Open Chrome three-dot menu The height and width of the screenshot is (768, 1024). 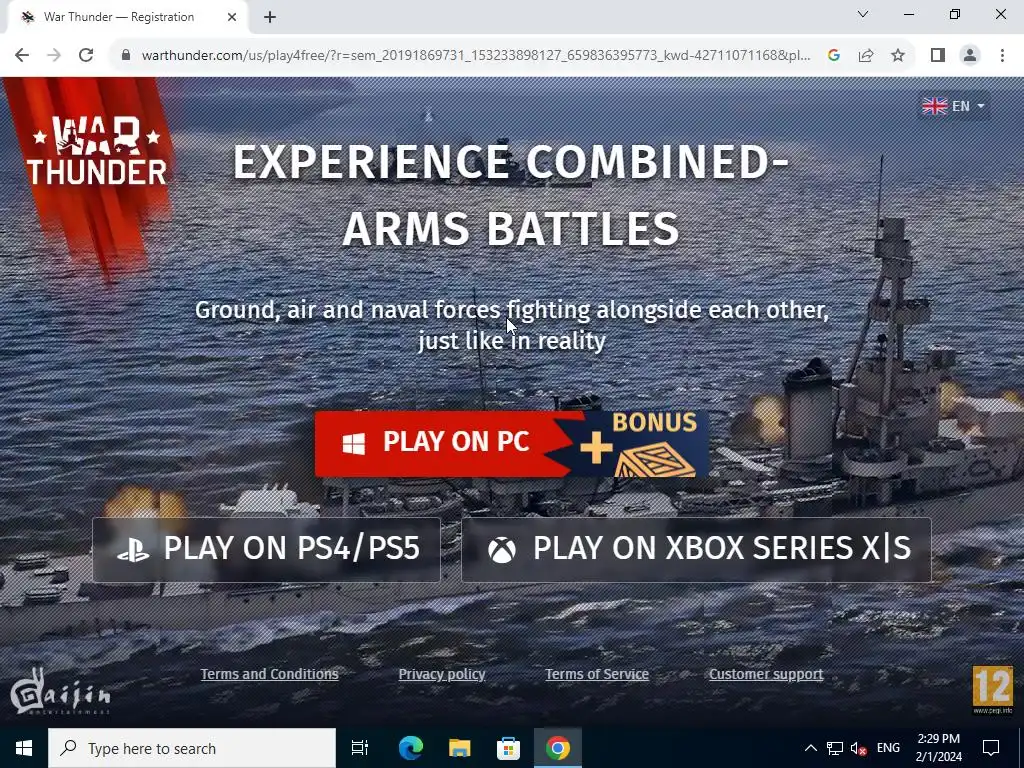(x=1002, y=55)
